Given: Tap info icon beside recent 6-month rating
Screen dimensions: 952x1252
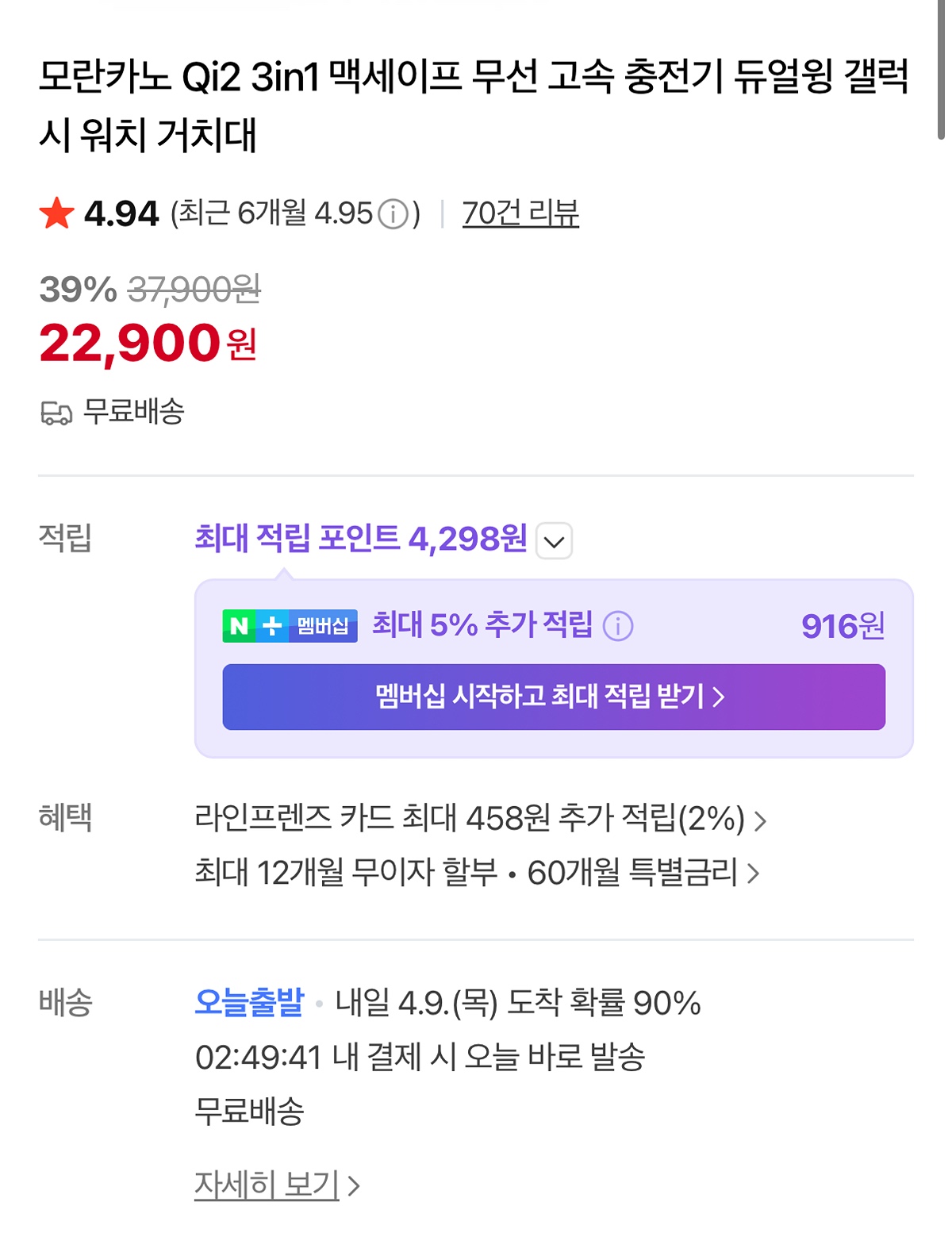Looking at the screenshot, I should (393, 214).
